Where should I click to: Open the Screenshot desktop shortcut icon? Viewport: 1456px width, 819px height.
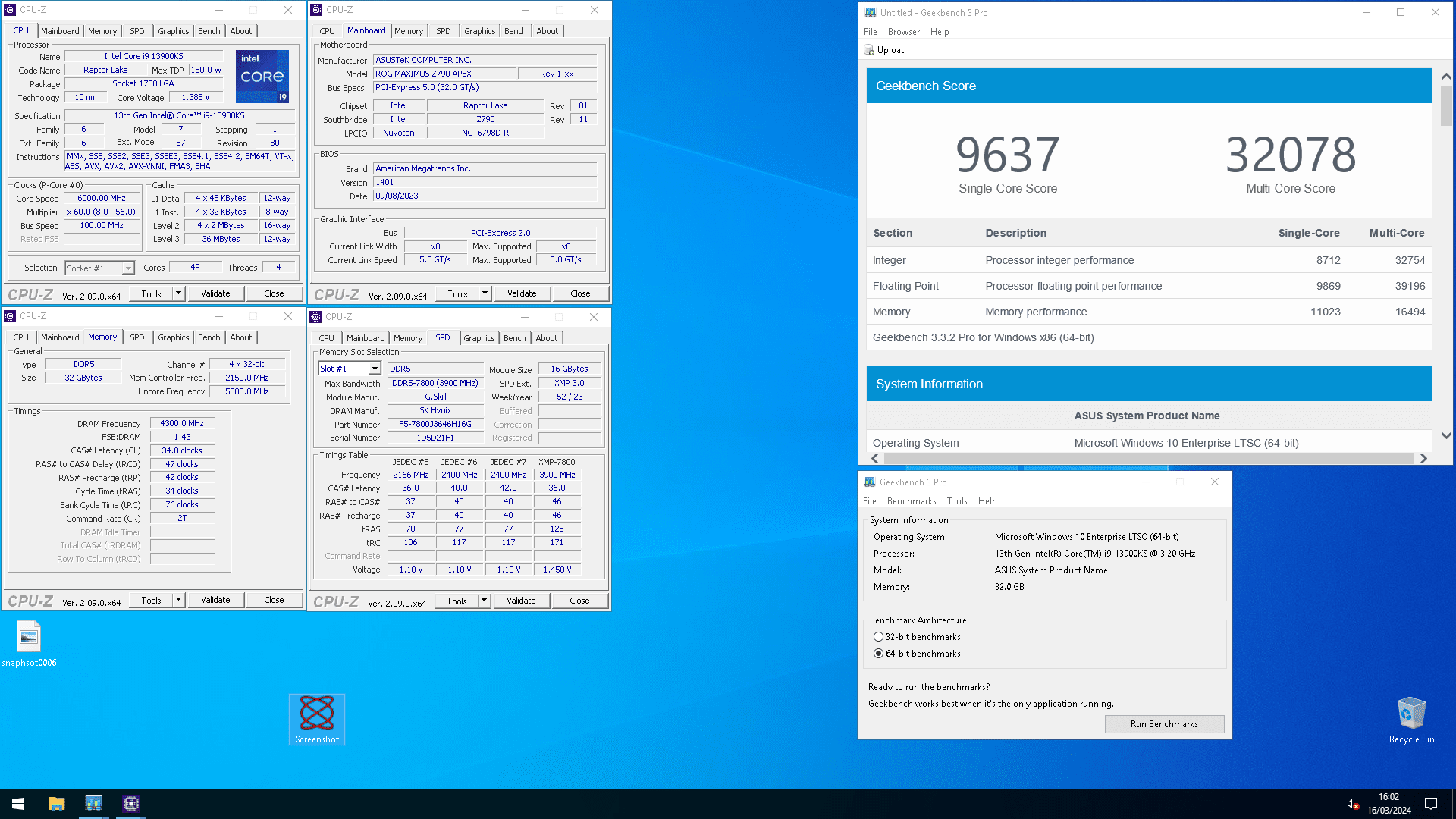coord(317,719)
